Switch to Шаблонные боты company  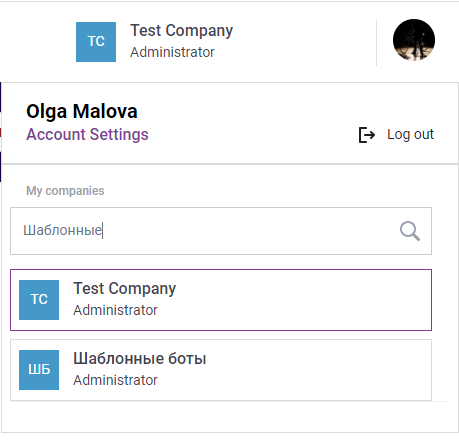221,370
